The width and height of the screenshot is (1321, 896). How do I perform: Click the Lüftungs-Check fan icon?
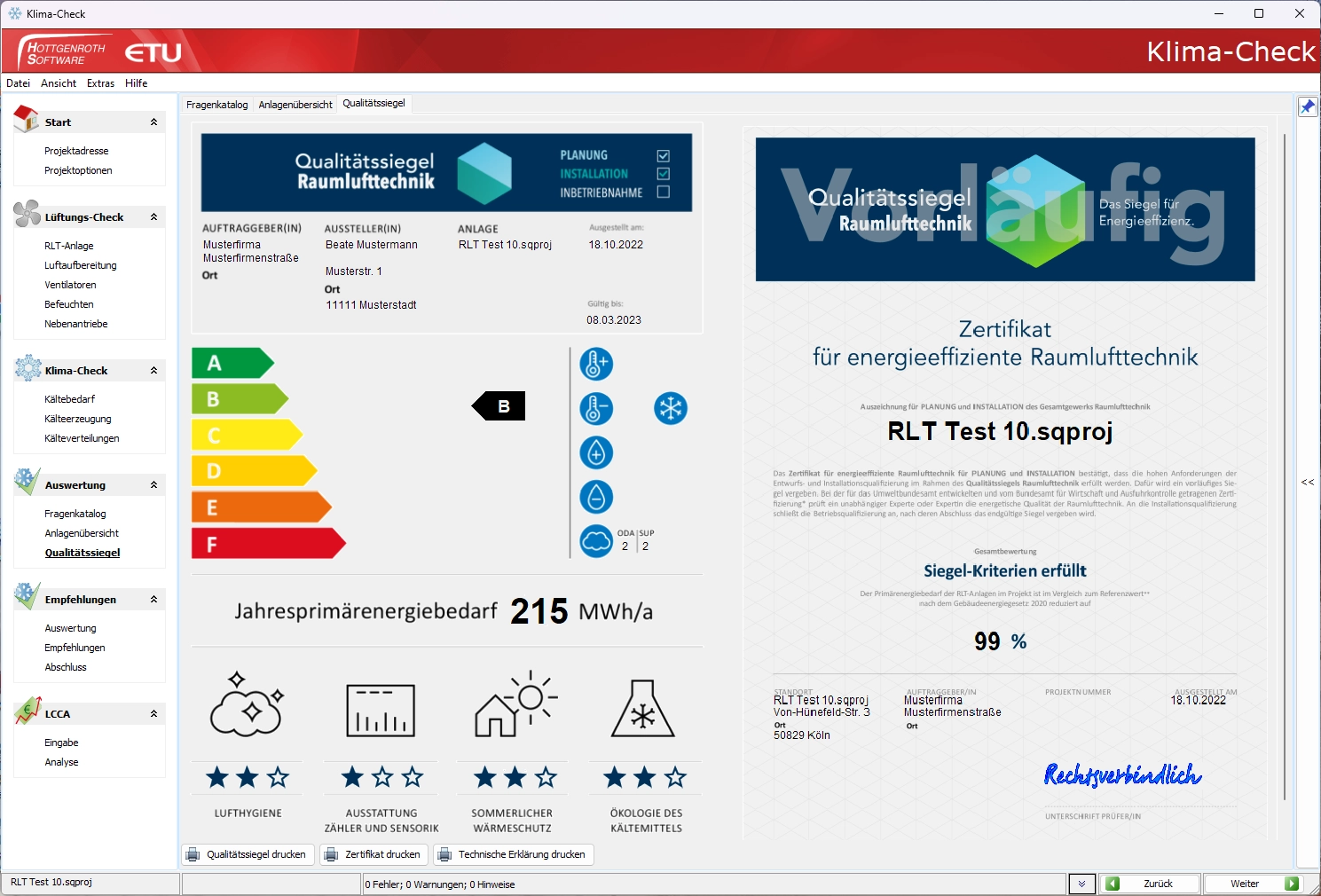pos(27,214)
